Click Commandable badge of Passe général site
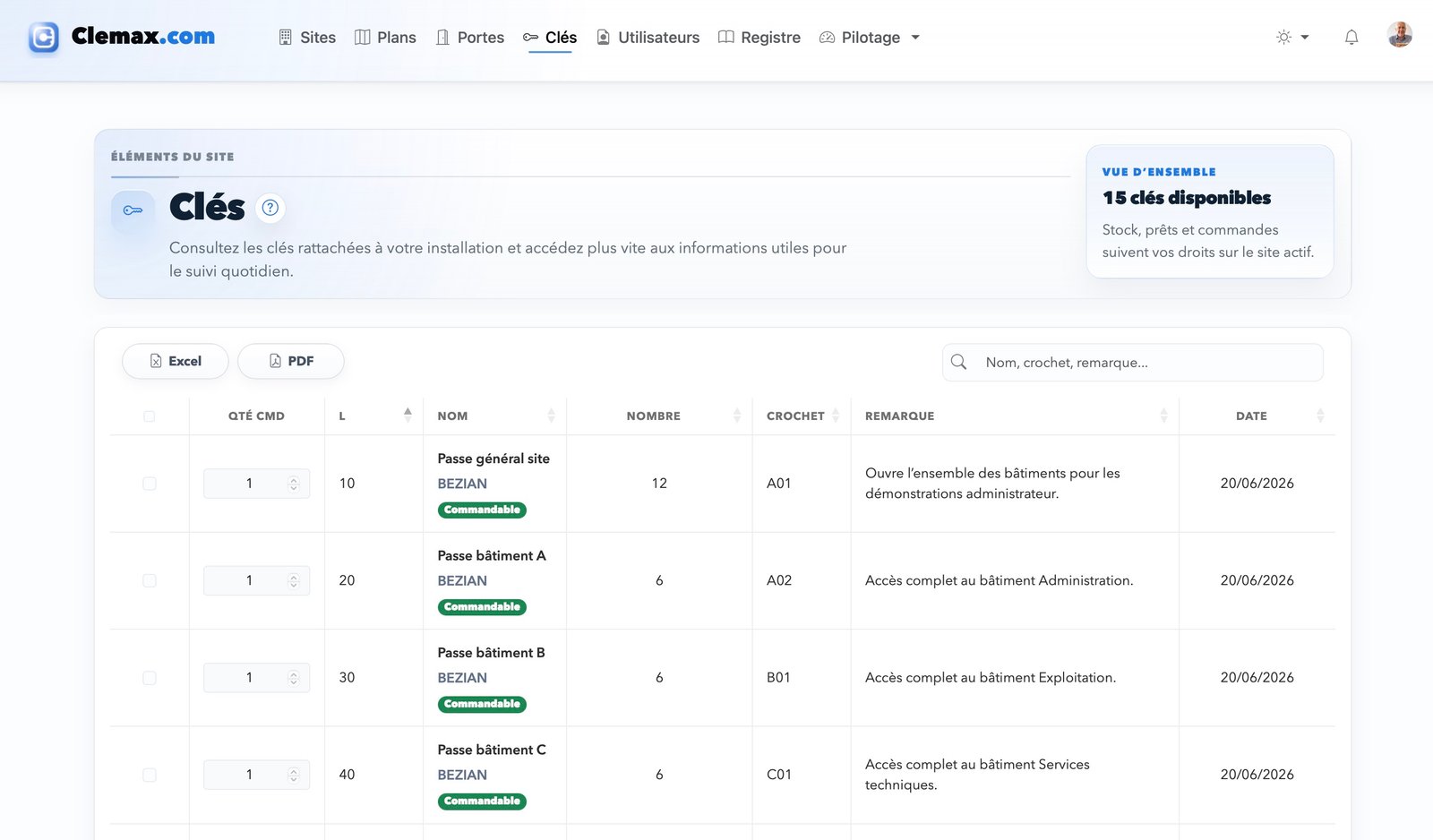The image size is (1433, 840). click(x=482, y=510)
